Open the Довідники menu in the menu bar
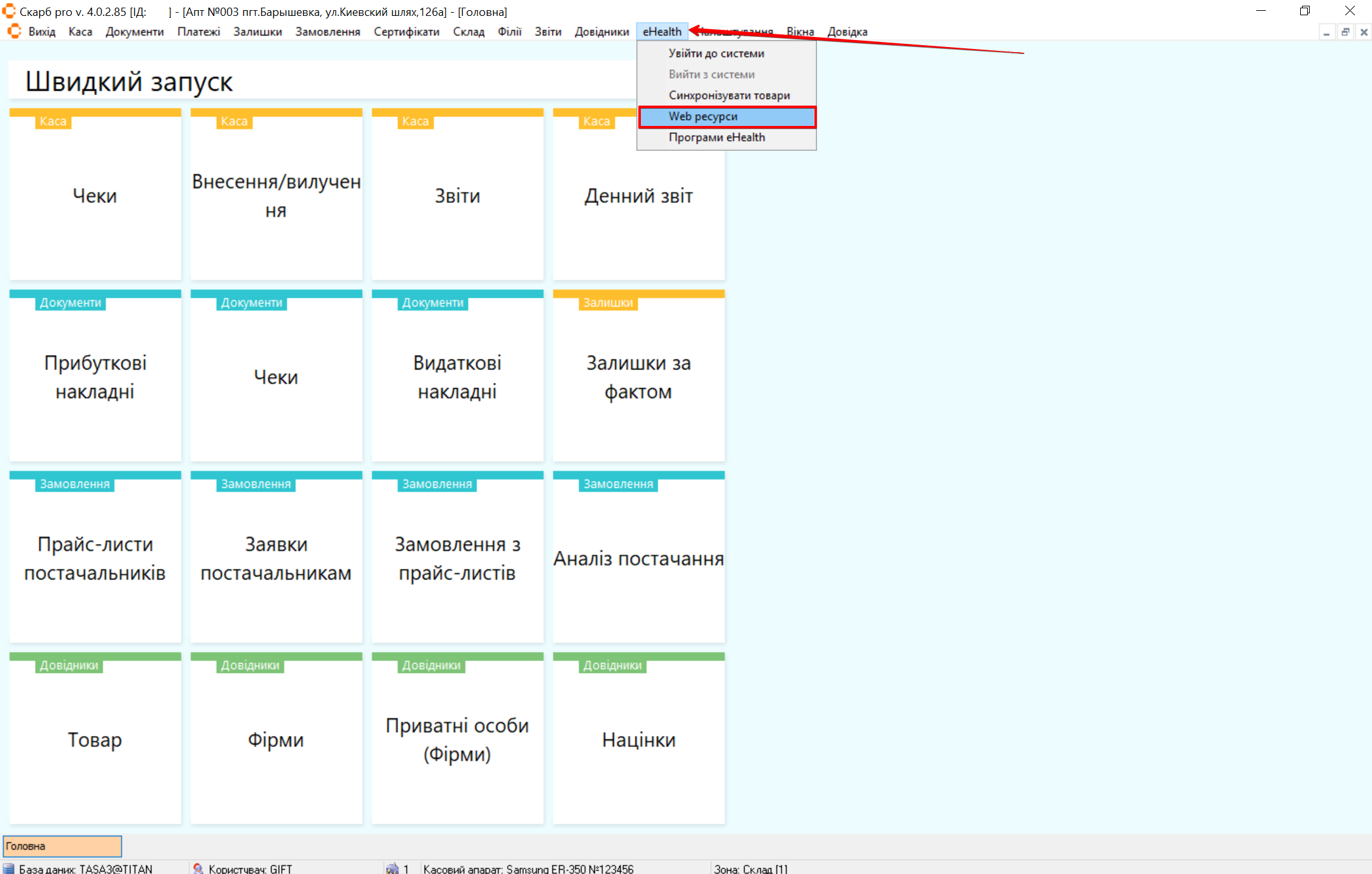This screenshot has height=874, width=1372. 601,32
